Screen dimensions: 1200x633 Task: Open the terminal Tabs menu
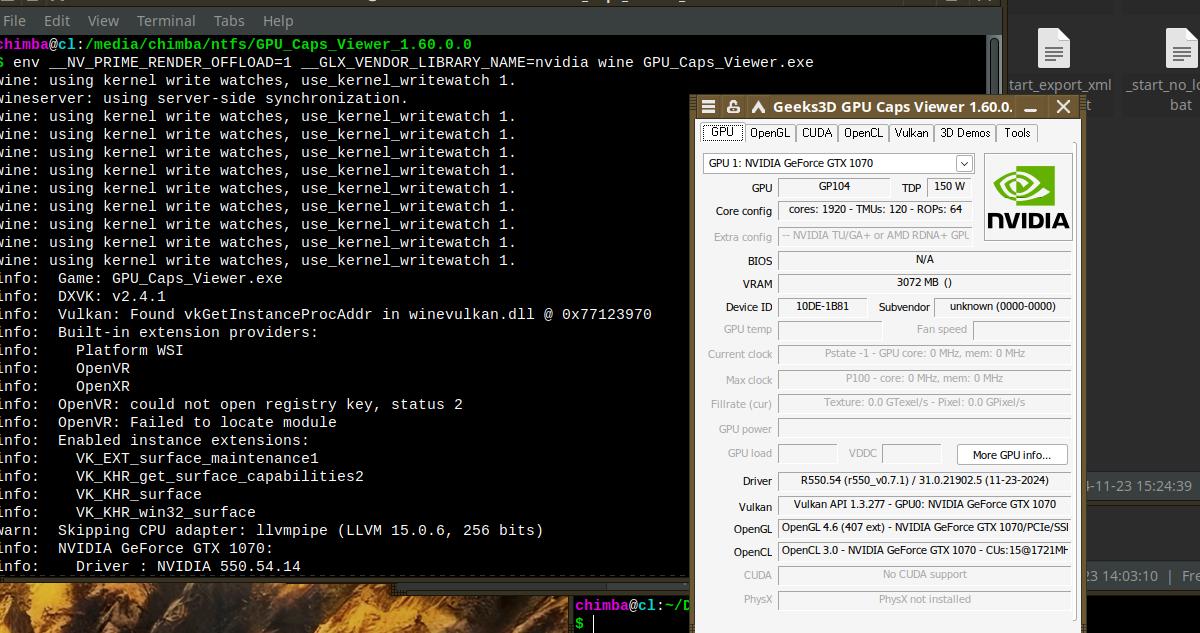tap(229, 20)
